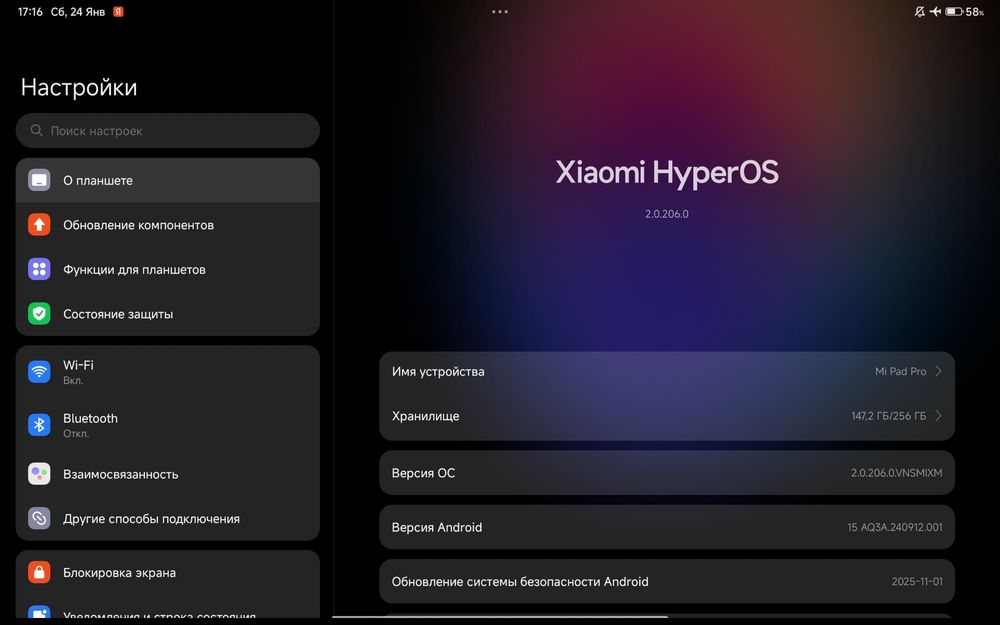This screenshot has height=625, width=1000.
Task: Click the Сб, 24 Янв date
Action: coord(78,11)
